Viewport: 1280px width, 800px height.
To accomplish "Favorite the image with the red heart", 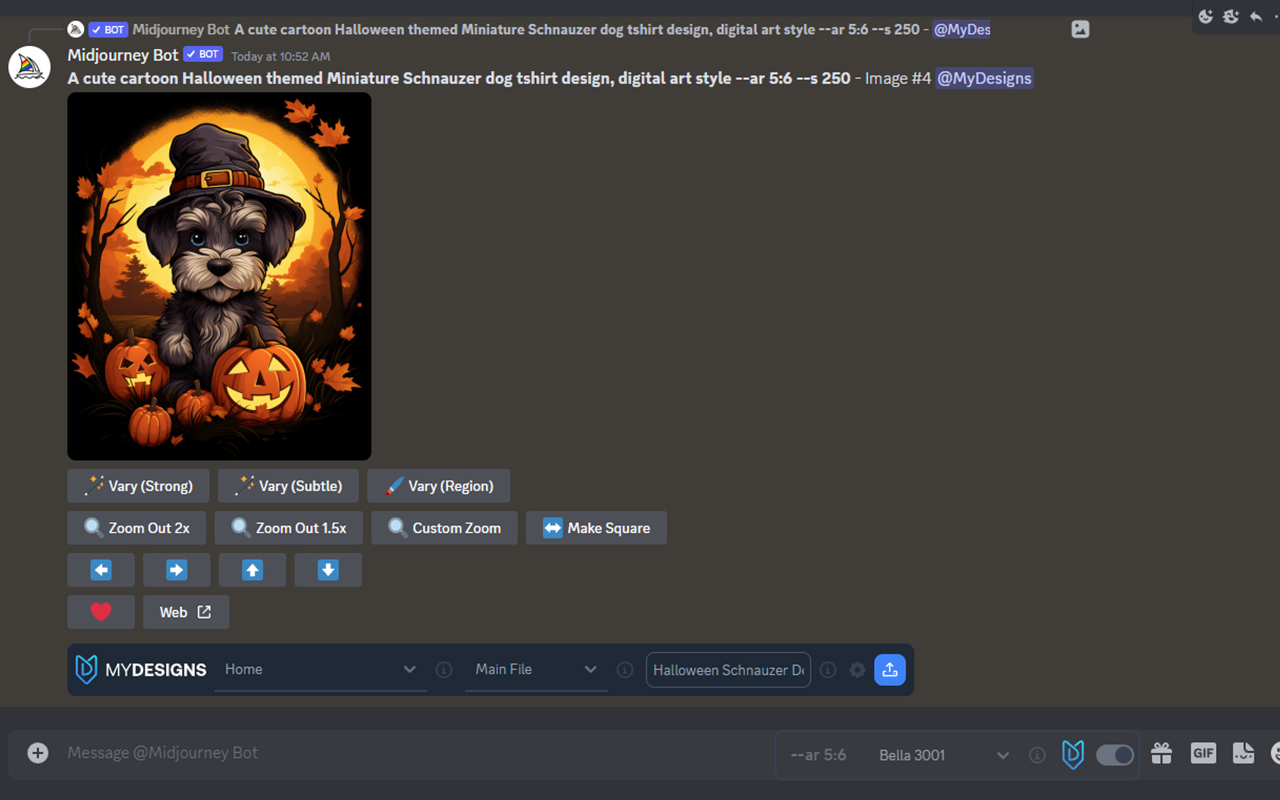I will 101,612.
